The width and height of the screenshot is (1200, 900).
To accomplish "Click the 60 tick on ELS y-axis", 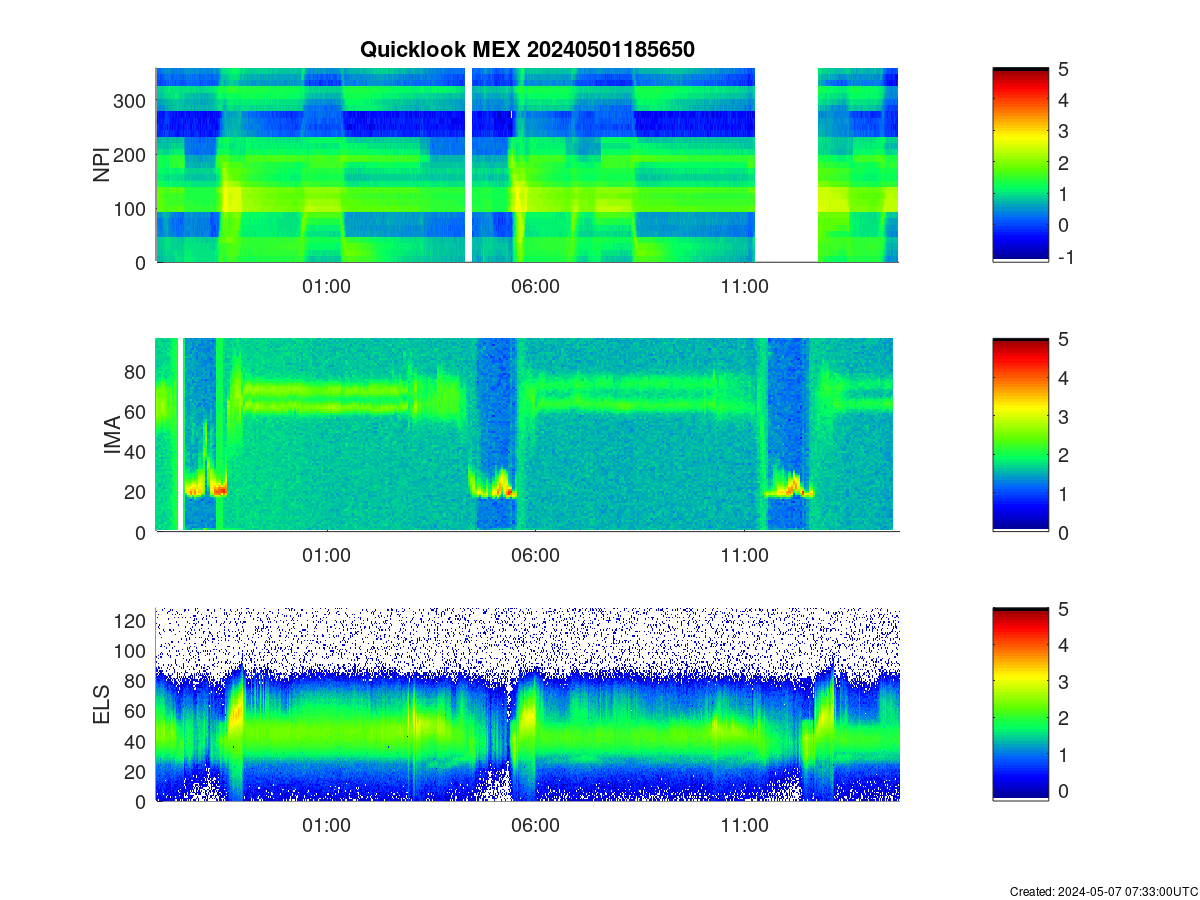I will (136, 711).
